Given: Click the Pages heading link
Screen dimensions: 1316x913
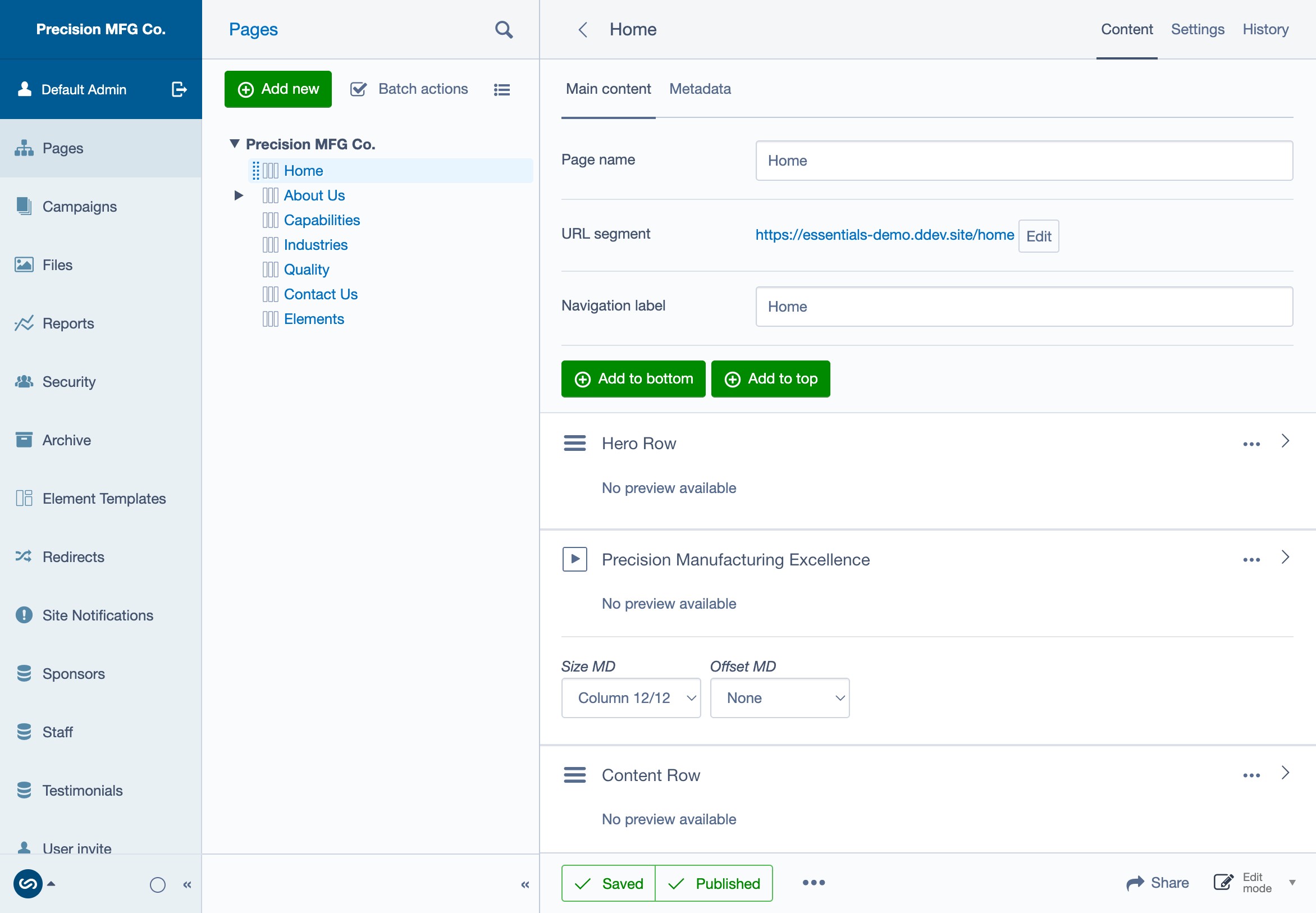Looking at the screenshot, I should click(253, 30).
